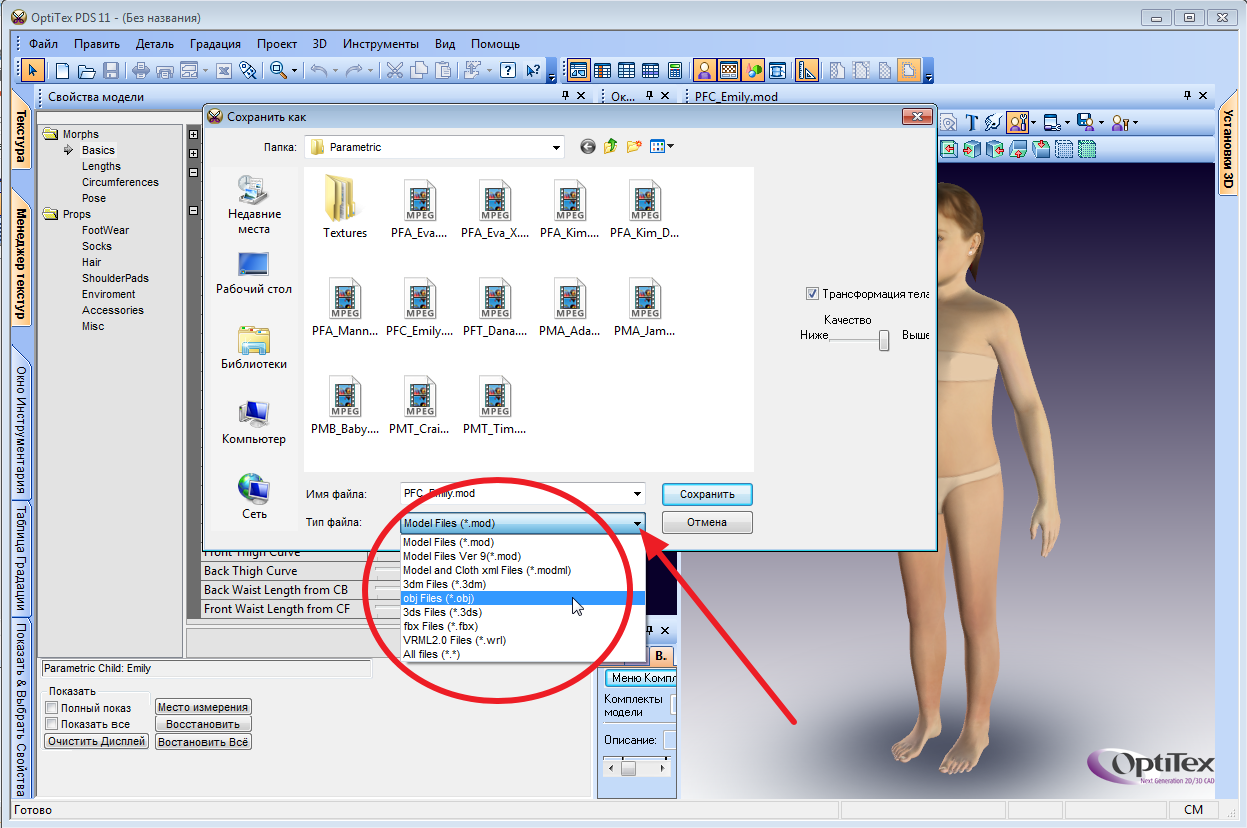Open the Инструменты menu

380,44
